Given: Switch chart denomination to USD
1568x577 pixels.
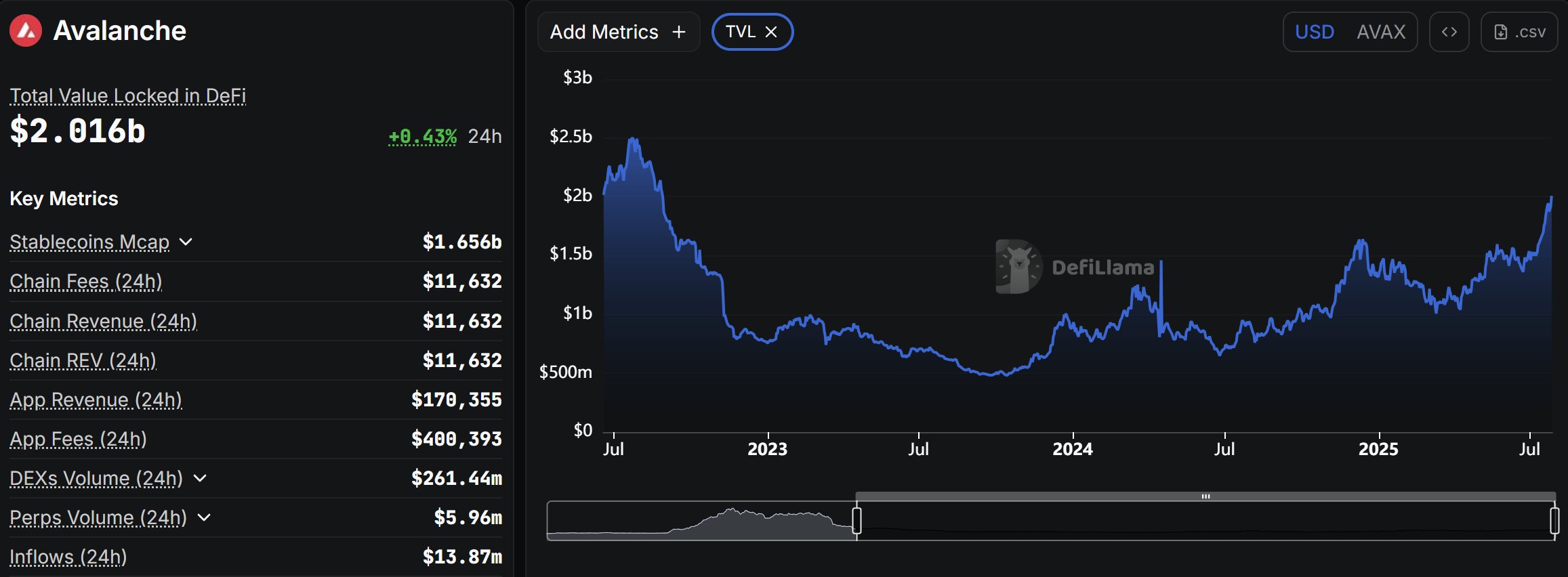Looking at the screenshot, I should (x=1314, y=32).
